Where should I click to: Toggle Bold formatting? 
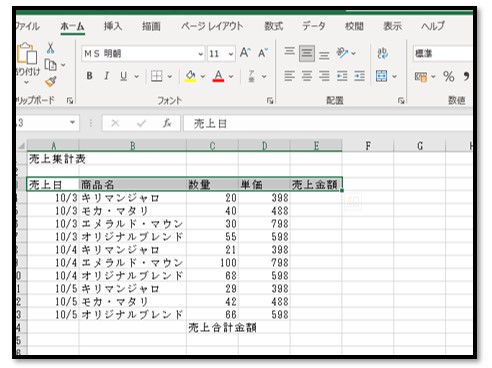click(89, 76)
